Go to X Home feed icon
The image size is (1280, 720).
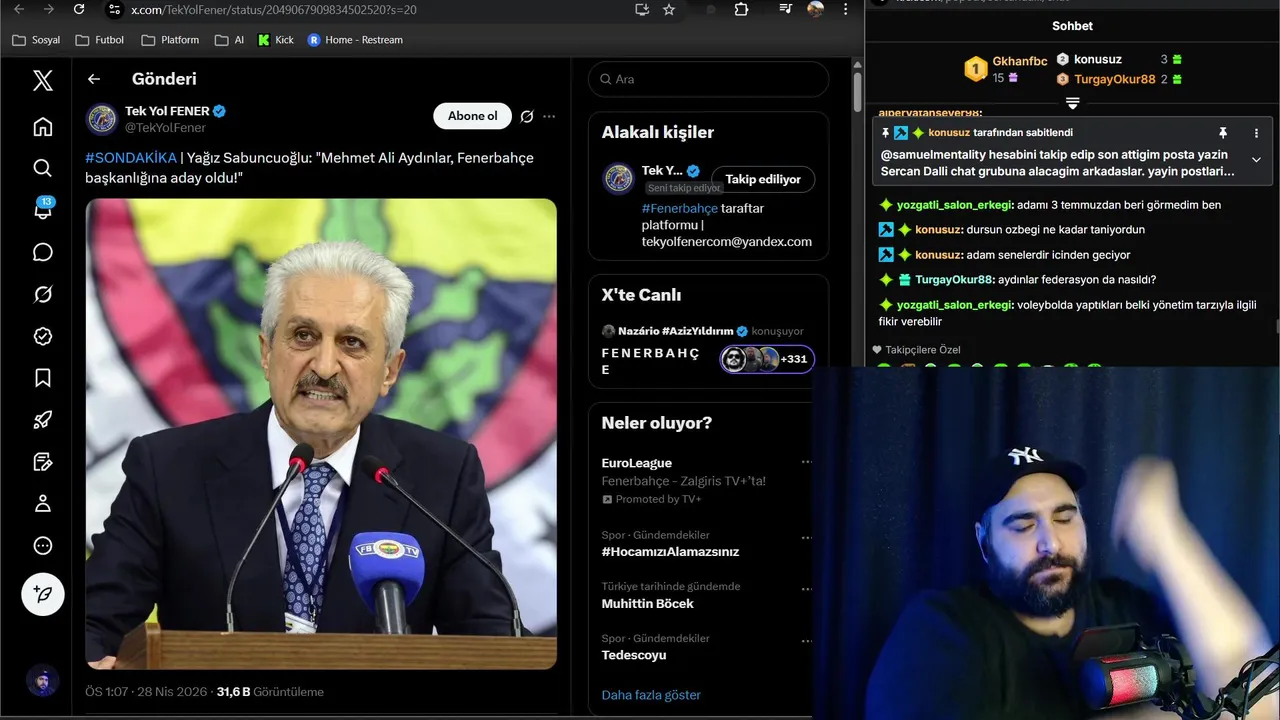coord(42,127)
